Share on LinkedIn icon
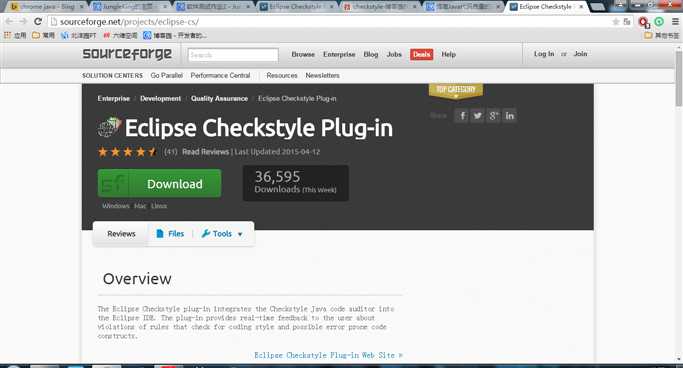683x368 pixels. pyautogui.click(x=510, y=116)
